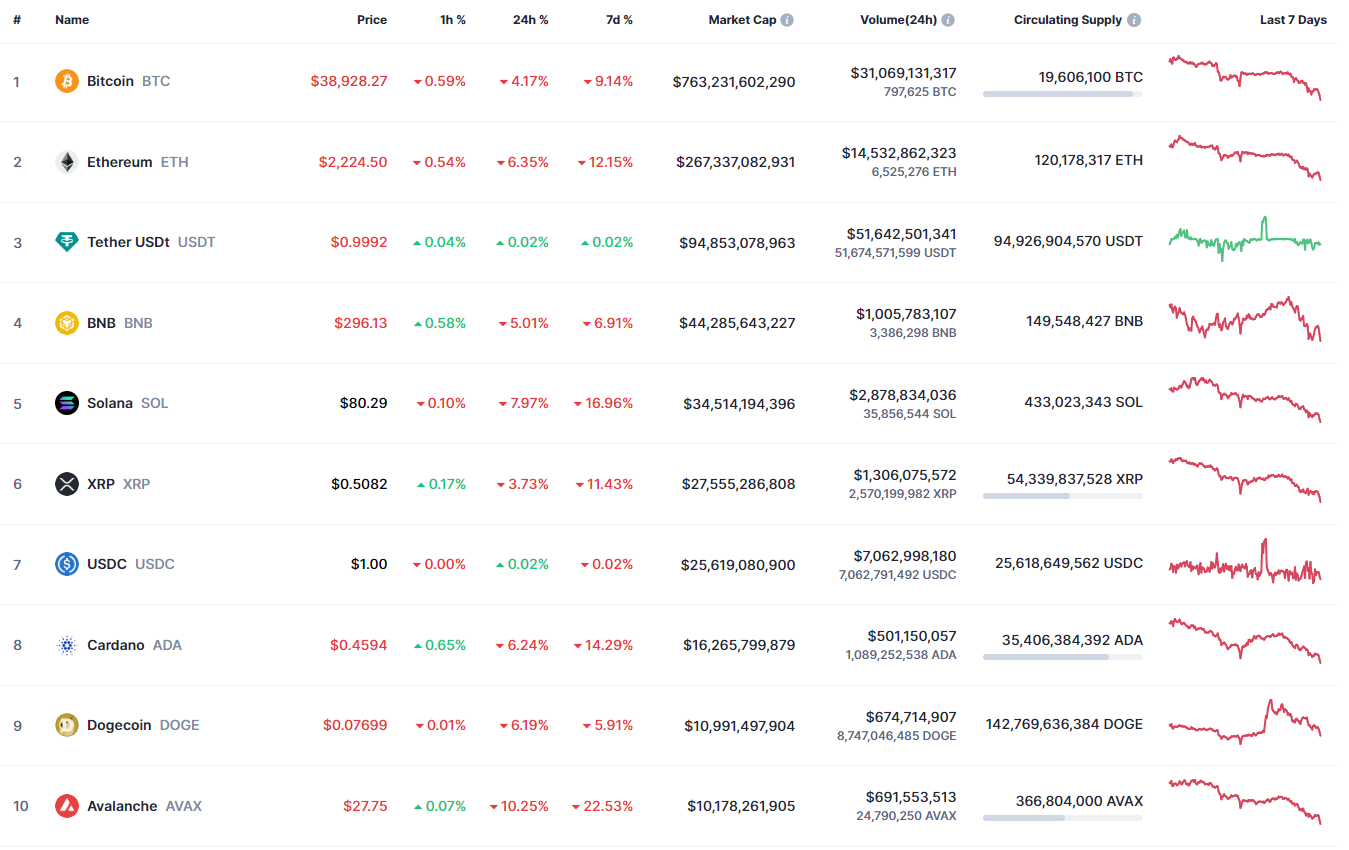
Task: Open Tether's green 7-day sparkline chart
Action: pos(1245,239)
